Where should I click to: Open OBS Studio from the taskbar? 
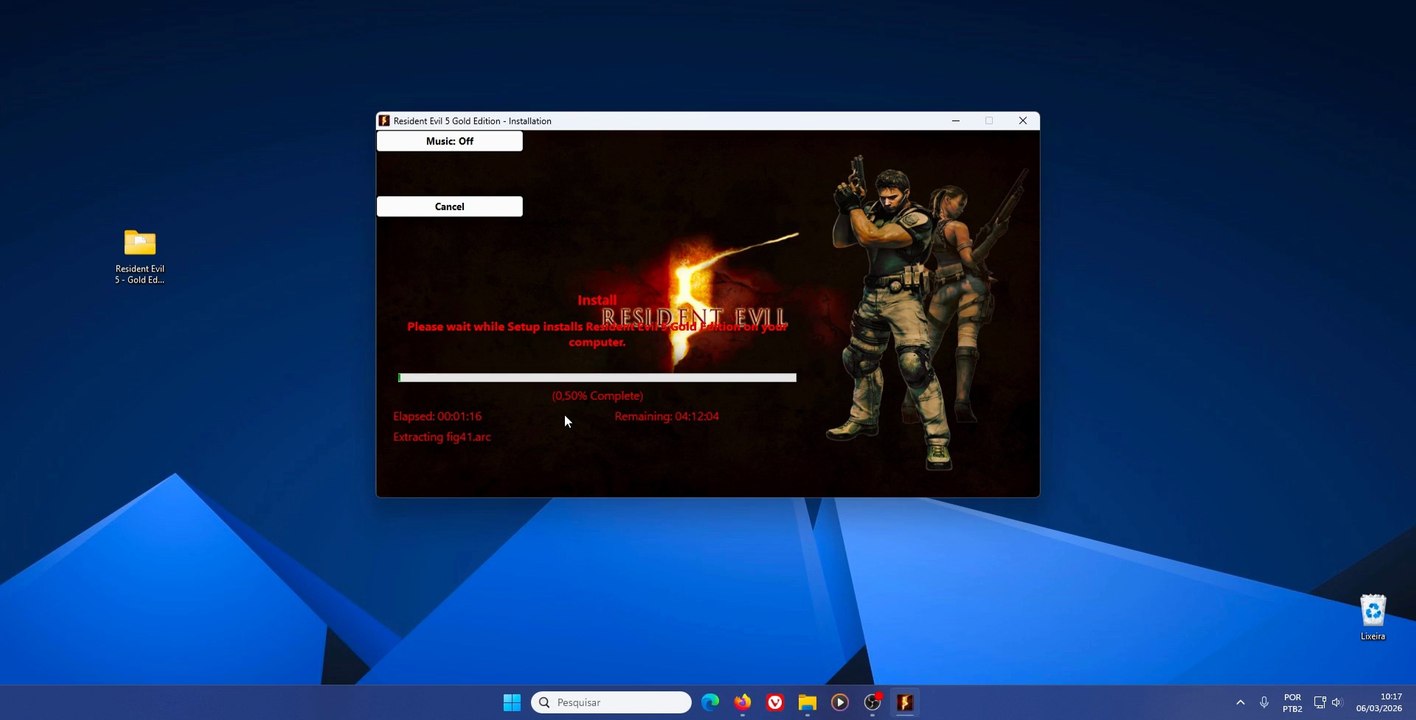coord(872,702)
